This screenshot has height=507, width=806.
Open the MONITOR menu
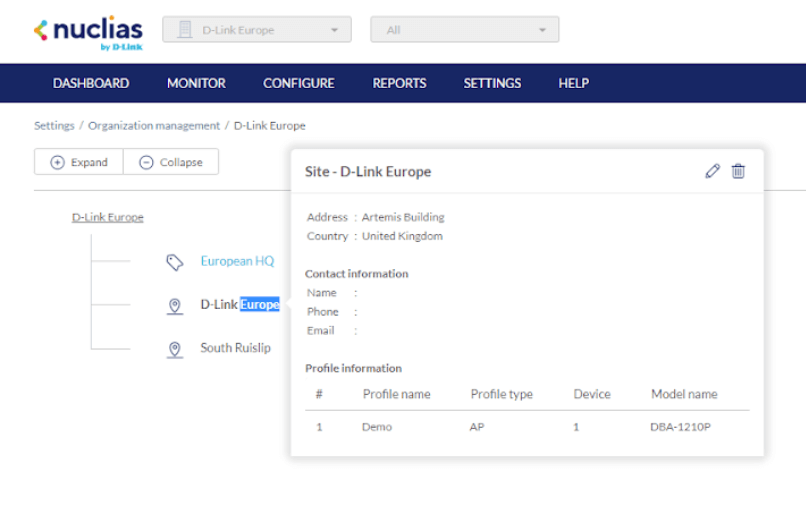point(196,83)
